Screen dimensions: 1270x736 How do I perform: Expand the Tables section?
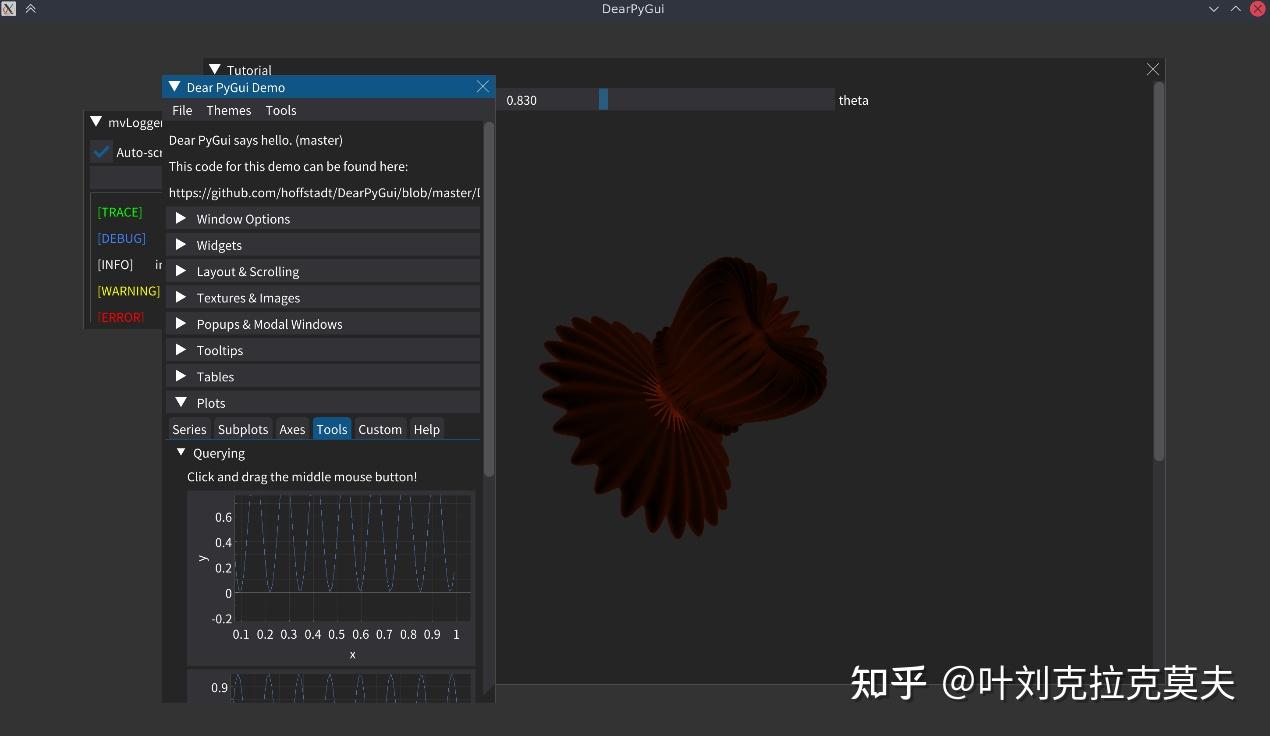(x=323, y=376)
